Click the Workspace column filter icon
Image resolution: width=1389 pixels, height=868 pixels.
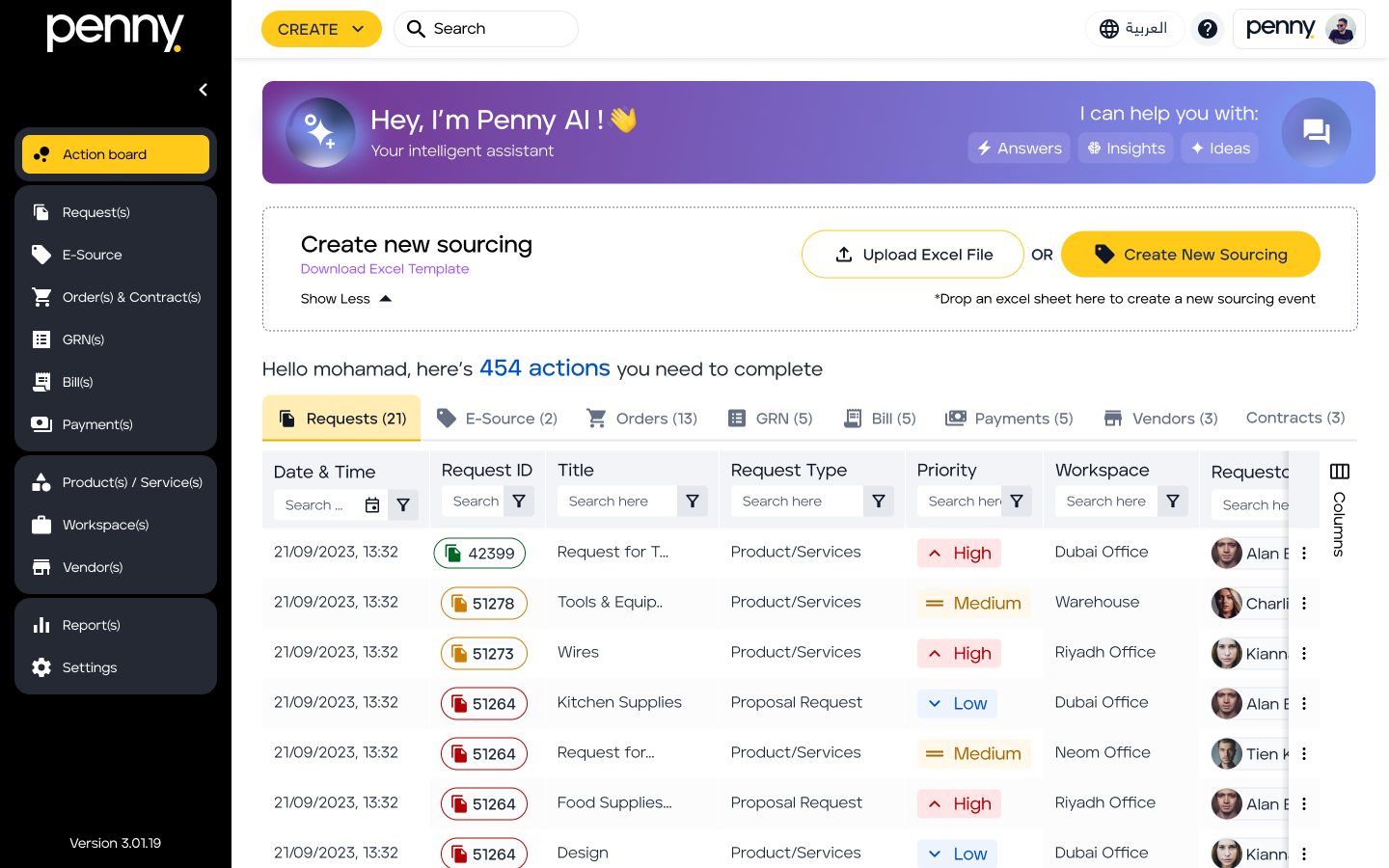tap(1173, 502)
